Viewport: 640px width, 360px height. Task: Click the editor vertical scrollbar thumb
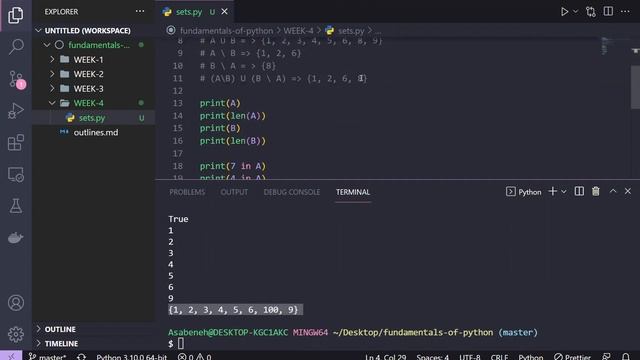pyautogui.click(x=635, y=87)
